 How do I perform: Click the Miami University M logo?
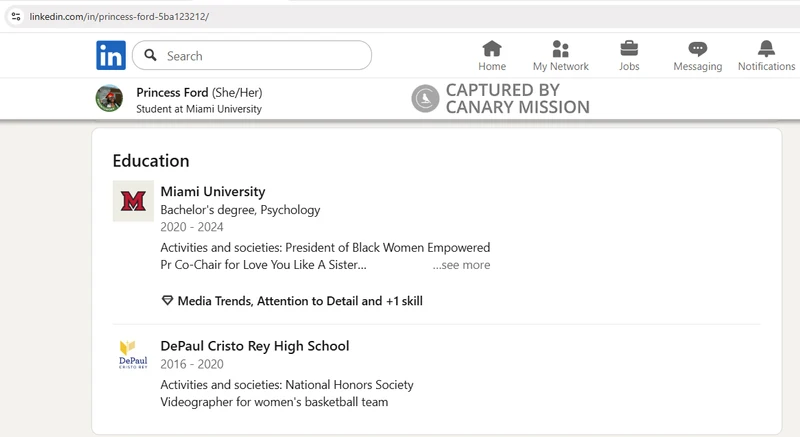133,201
